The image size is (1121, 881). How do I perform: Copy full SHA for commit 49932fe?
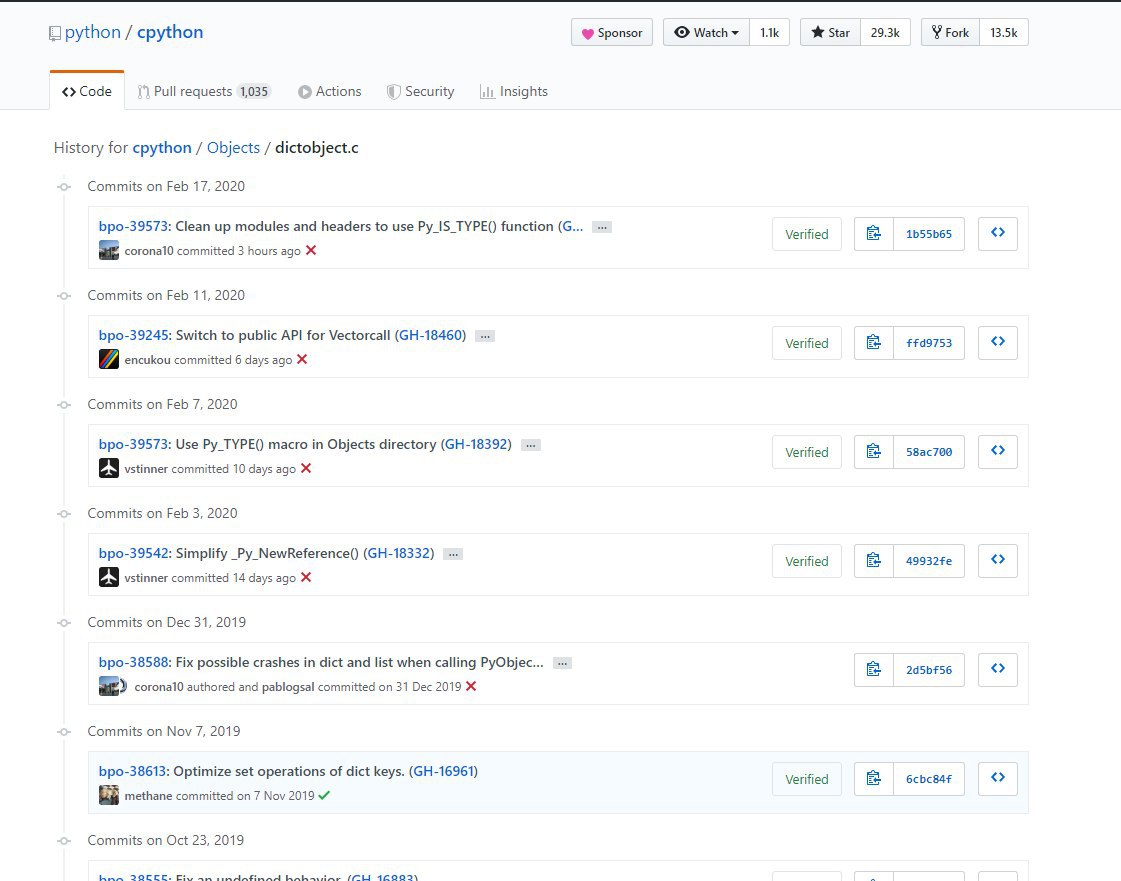[x=874, y=561]
